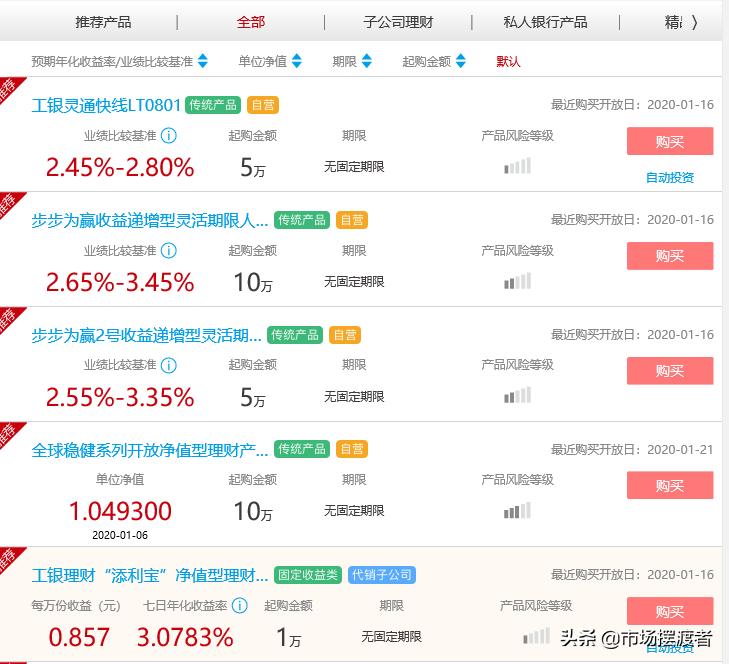Screen dimensions: 729x664
Task: Open 全球稳健系列开放净值型理财产... product link
Action: pyautogui.click(x=150, y=450)
